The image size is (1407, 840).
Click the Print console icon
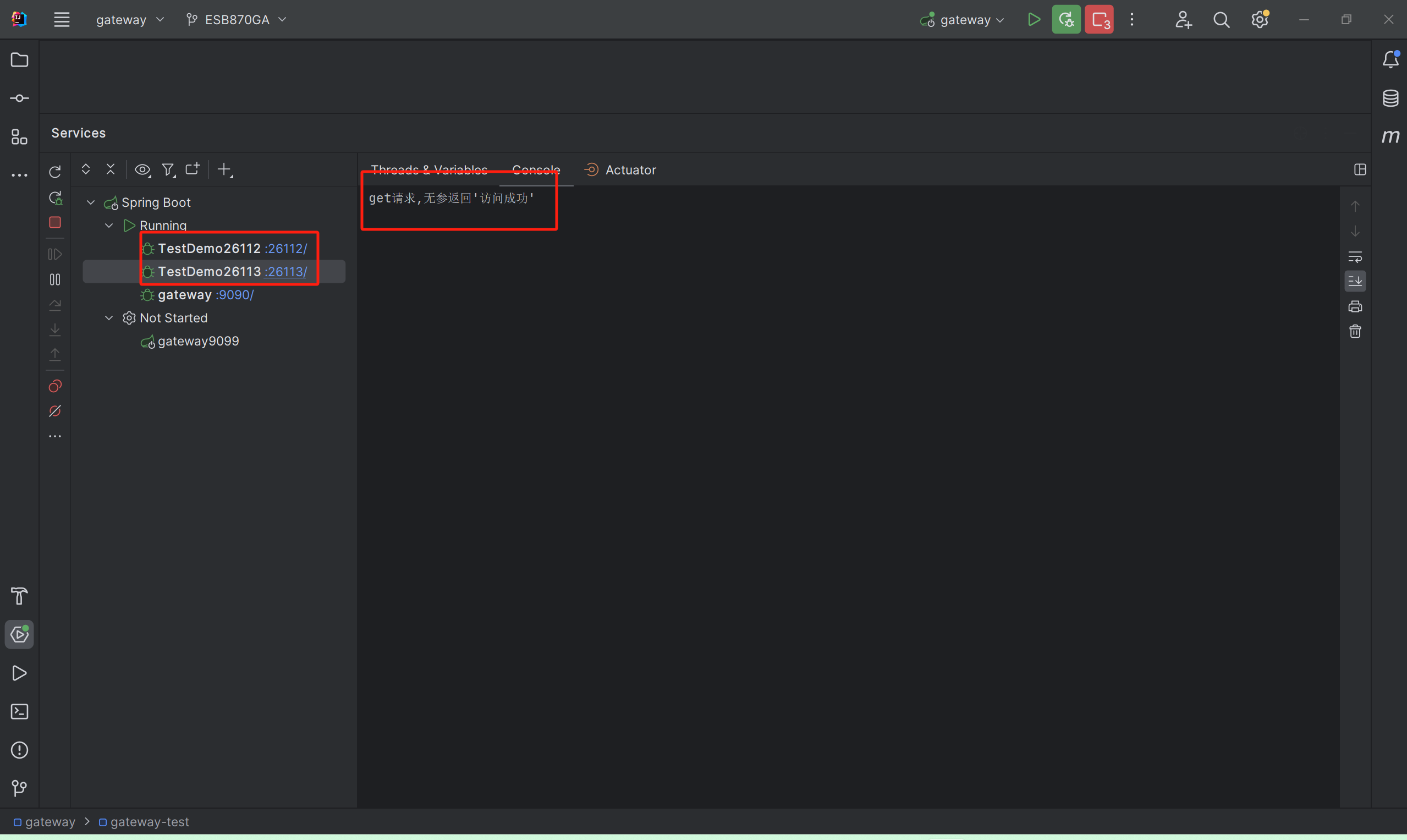(x=1355, y=307)
